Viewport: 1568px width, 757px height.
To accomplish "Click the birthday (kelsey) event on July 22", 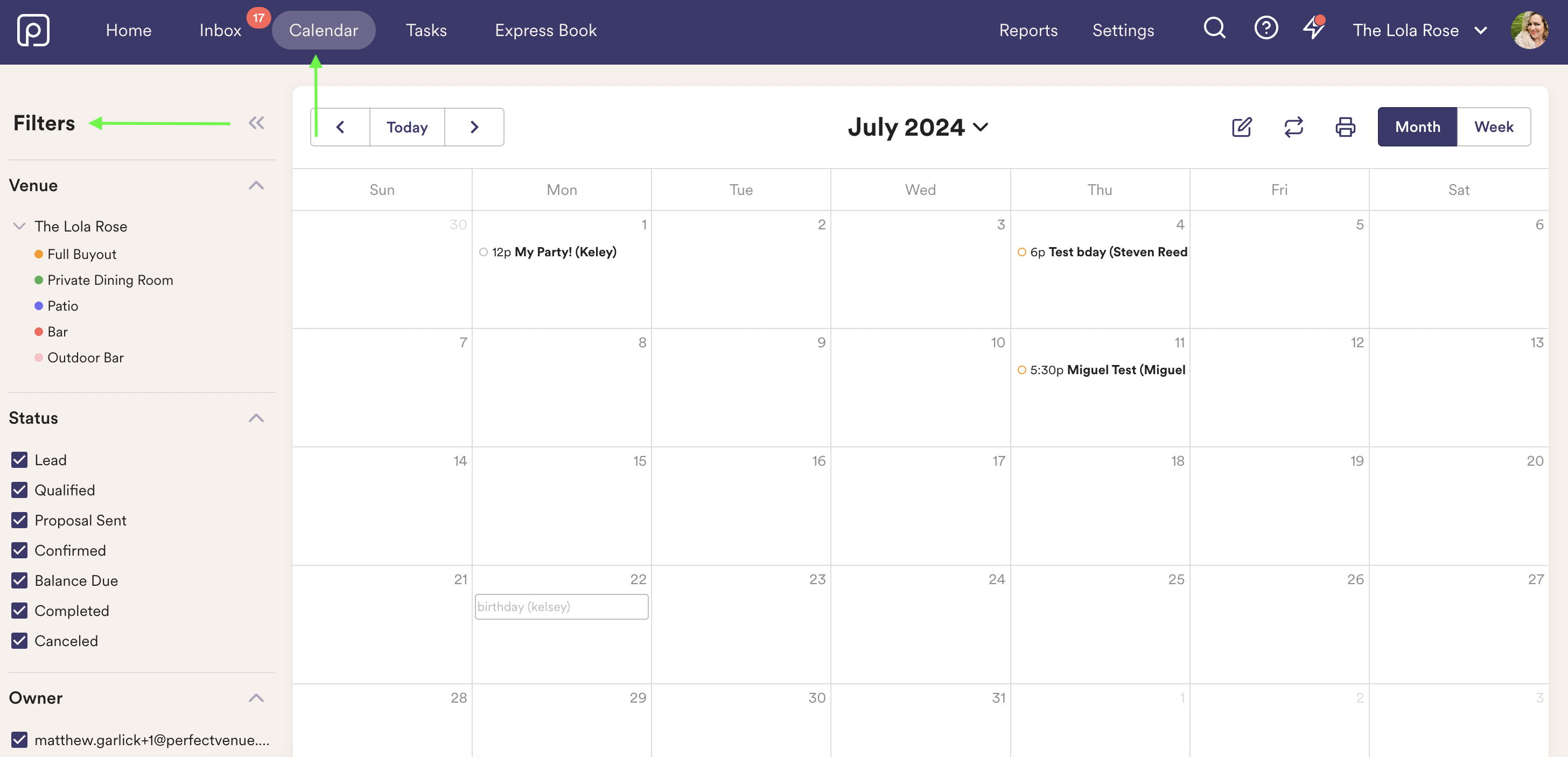I will click(x=561, y=606).
